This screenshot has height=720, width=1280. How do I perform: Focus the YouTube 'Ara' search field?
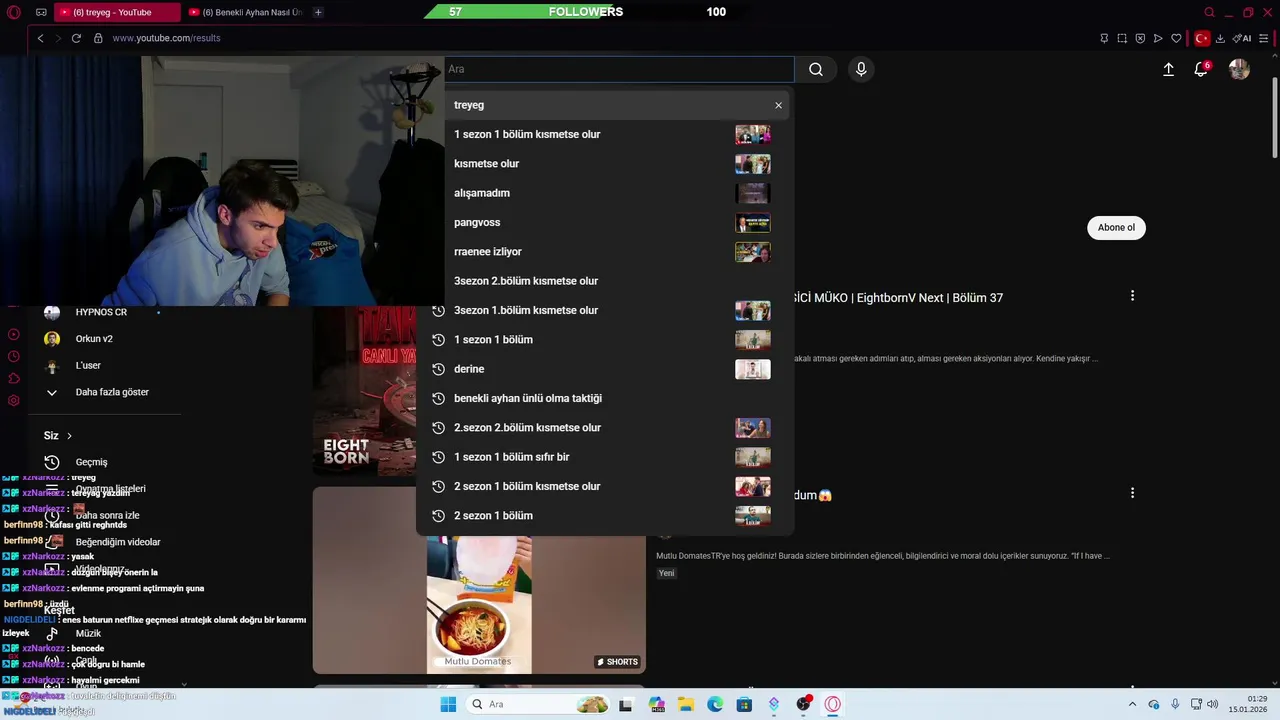[619, 69]
